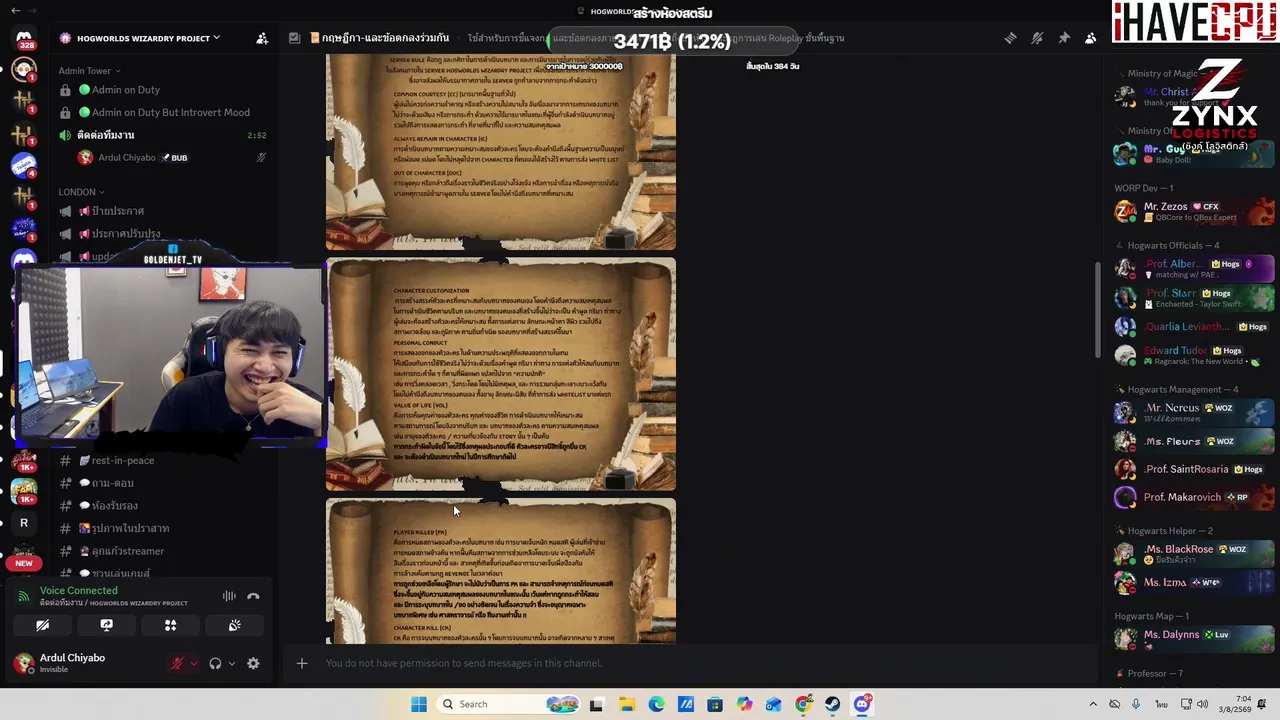Open Ardul Chiyabo profile in user panel
Viewport: 1280px width, 720px height.
coord(86,662)
